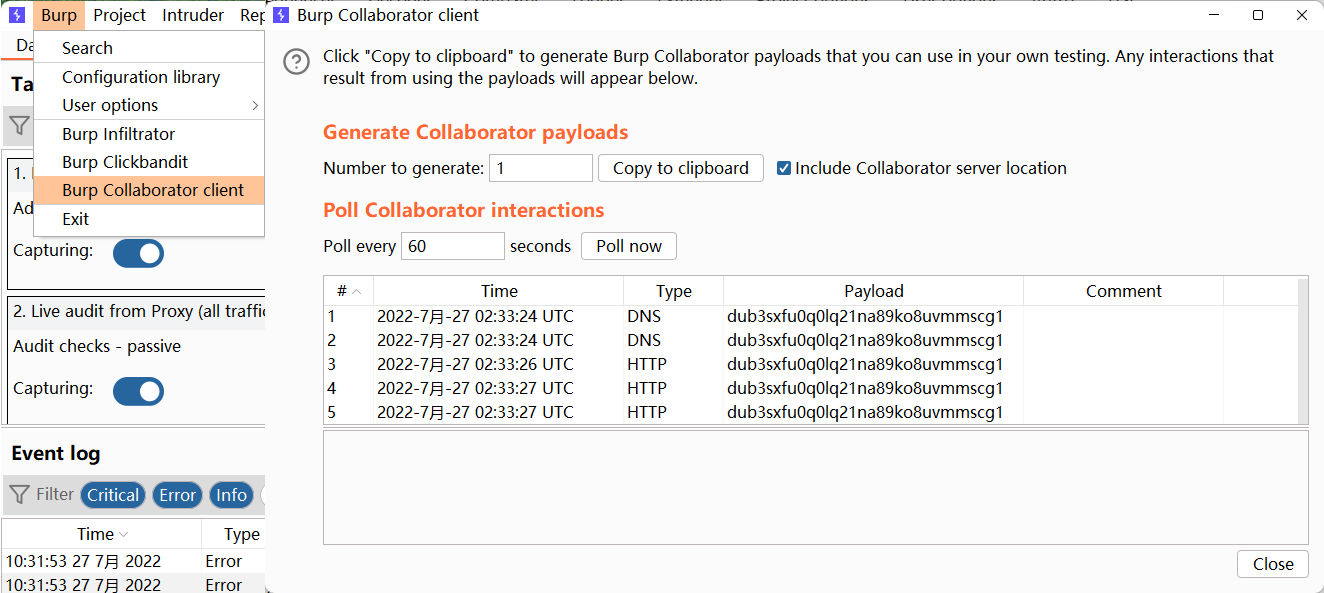Click the empty interaction details pane
Viewport: 1324px width, 593px height.
pyautogui.click(x=815, y=487)
